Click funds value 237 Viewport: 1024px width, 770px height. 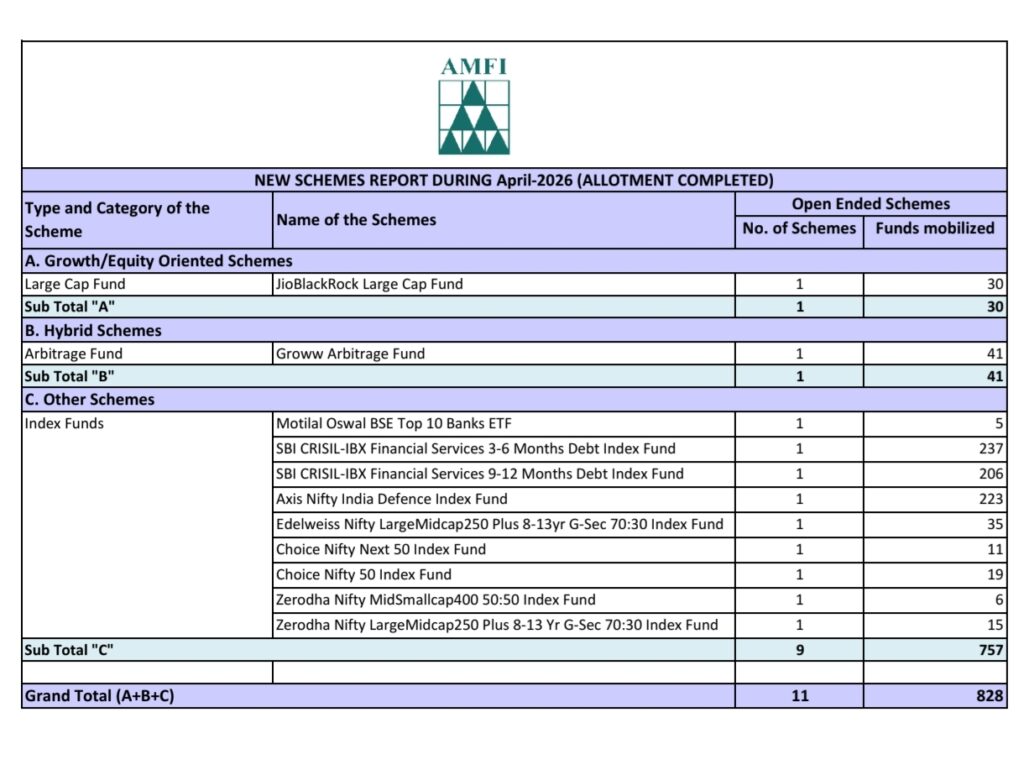pyautogui.click(x=991, y=449)
